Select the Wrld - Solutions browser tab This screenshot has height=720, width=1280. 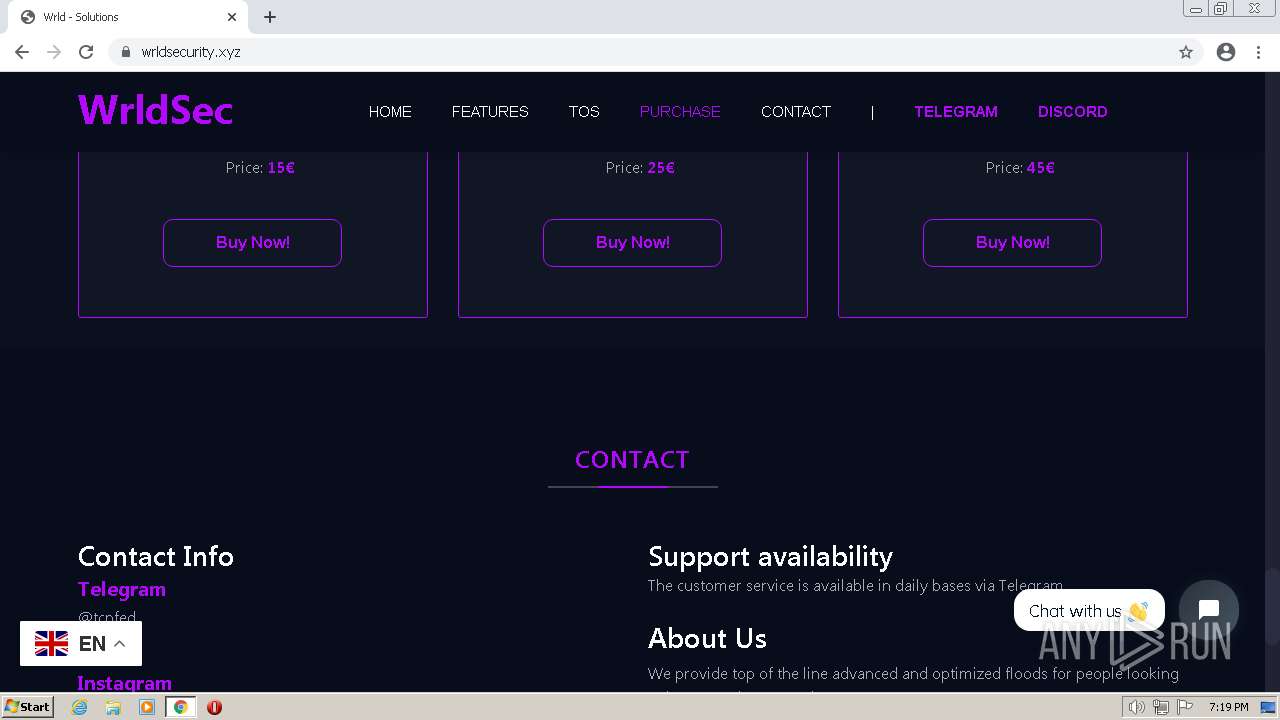coord(128,17)
